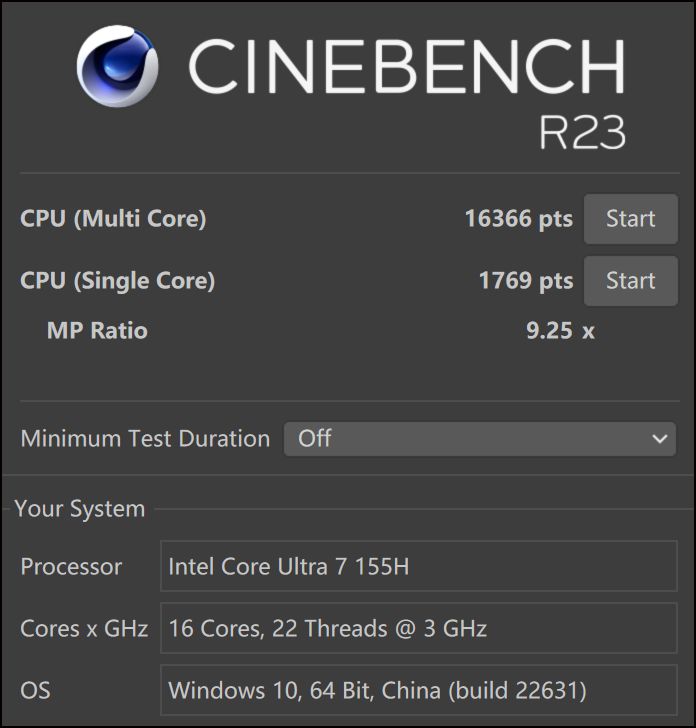Viewport: 696px width, 728px height.
Task: Click the Your System section header
Action: [x=80, y=509]
